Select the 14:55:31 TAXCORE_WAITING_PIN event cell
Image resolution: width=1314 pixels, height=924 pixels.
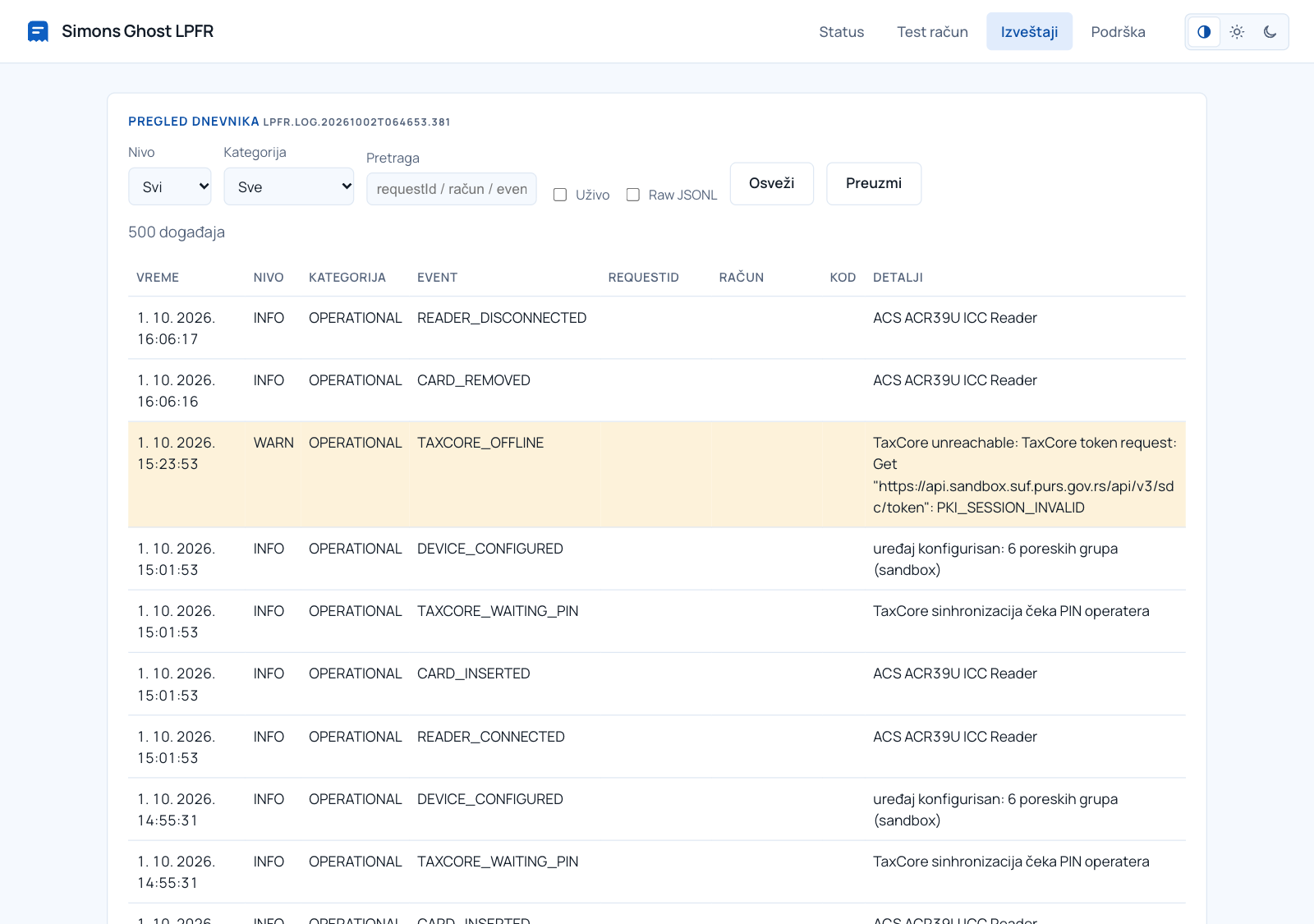click(x=498, y=862)
